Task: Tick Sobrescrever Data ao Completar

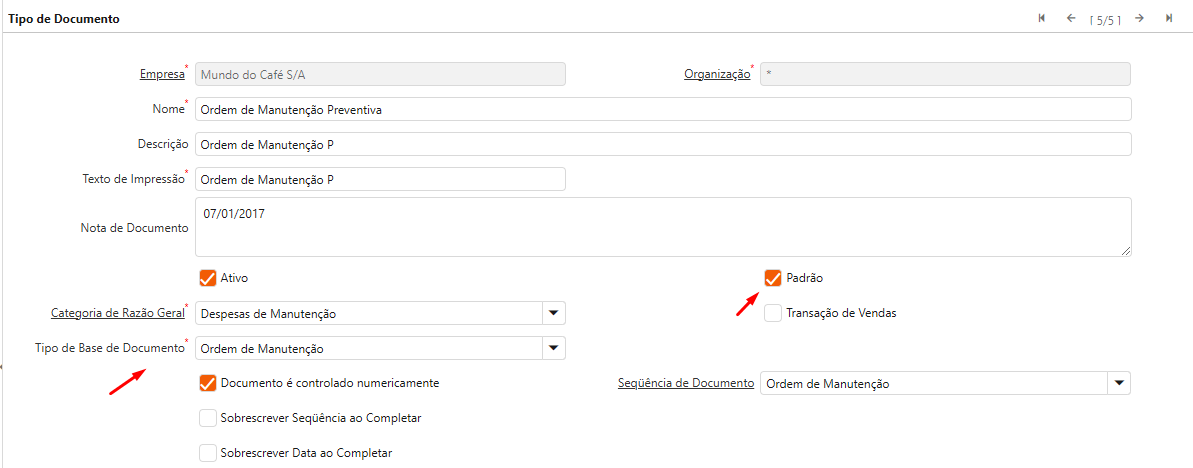Action: 208,453
